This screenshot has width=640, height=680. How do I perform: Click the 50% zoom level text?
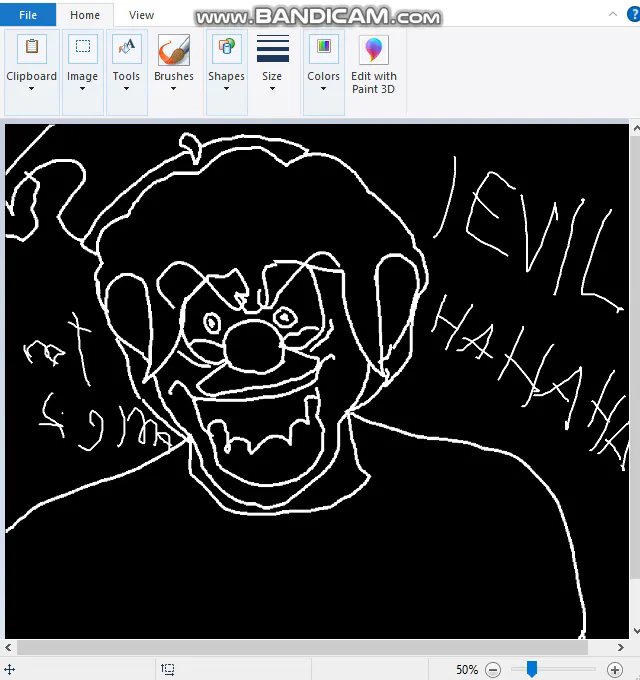(x=467, y=670)
